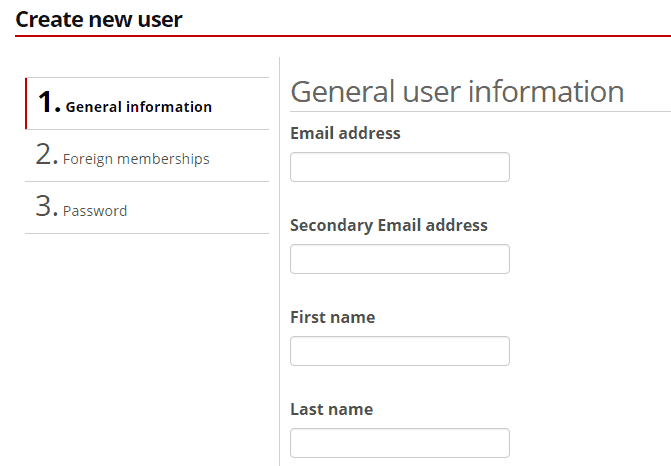Click the large step number 1
671x466 pixels.
[x=48, y=102]
